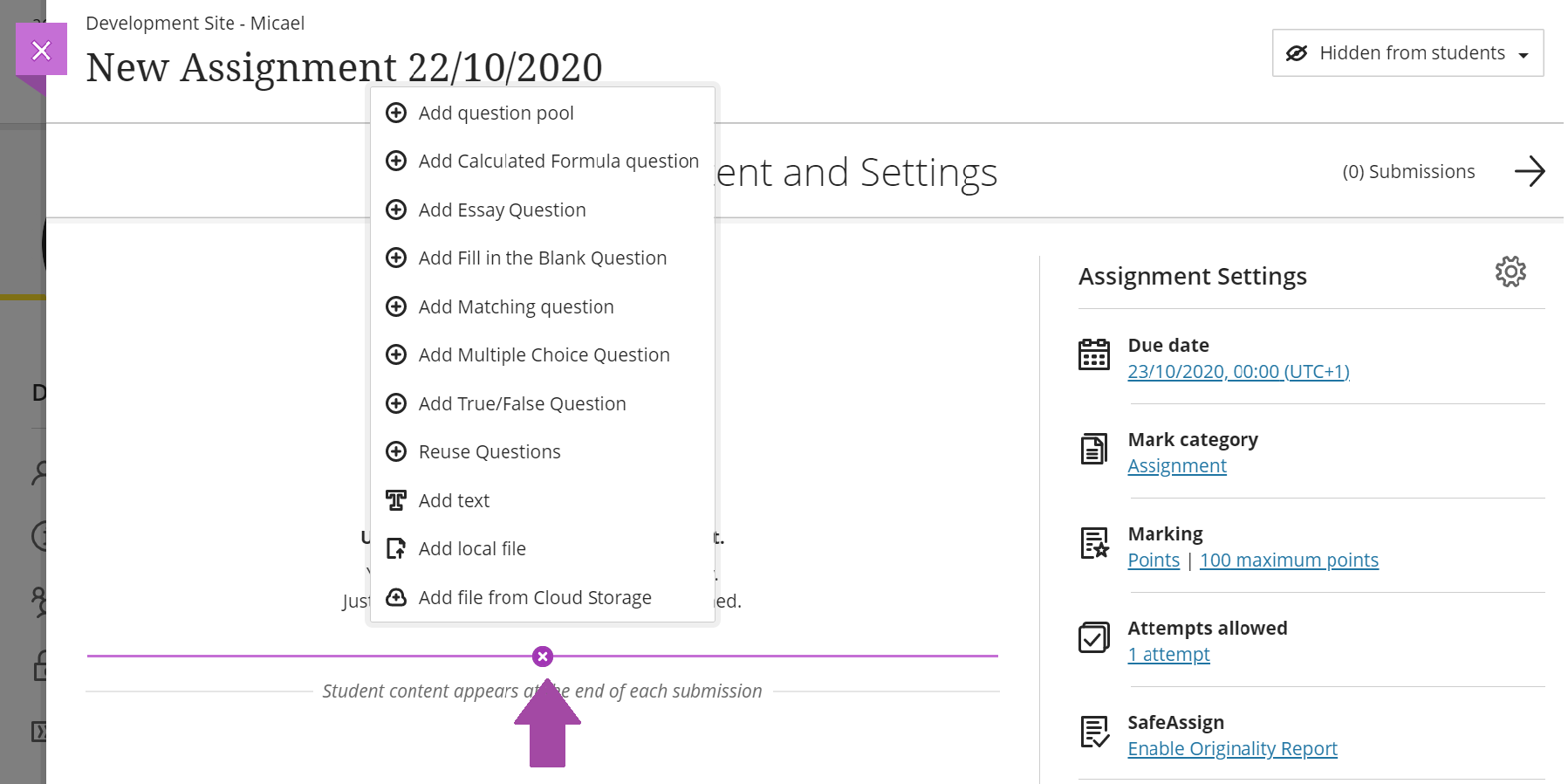Click the SafeAssign report icon
The height and width of the screenshot is (784, 1568).
pos(1093,732)
